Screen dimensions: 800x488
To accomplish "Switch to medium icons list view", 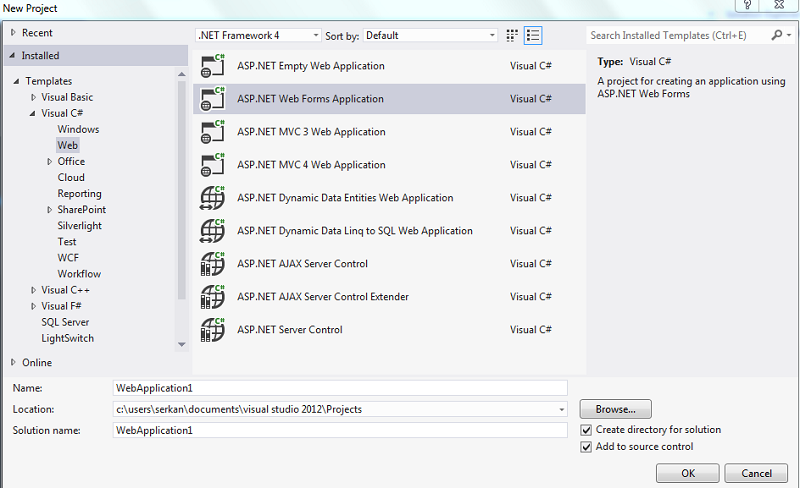I will pos(533,35).
